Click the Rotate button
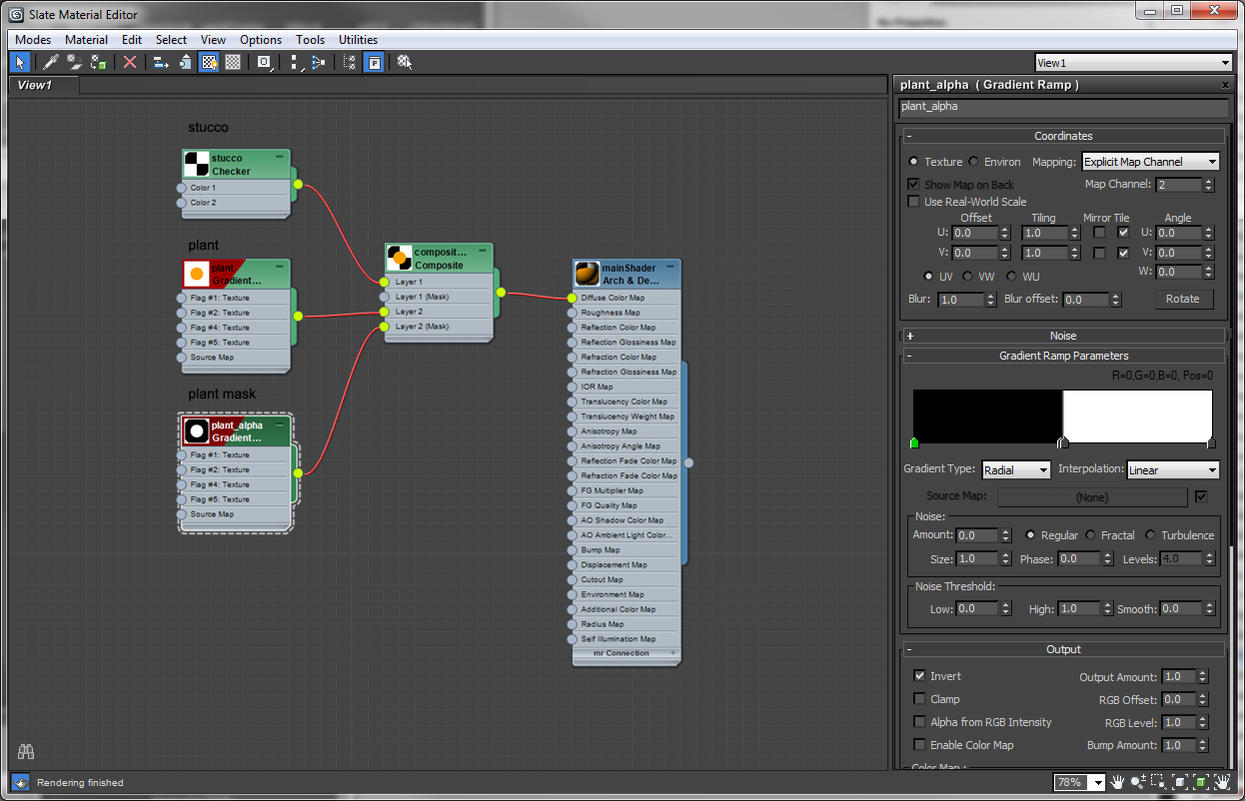The width and height of the screenshot is (1245, 801). (x=1183, y=299)
